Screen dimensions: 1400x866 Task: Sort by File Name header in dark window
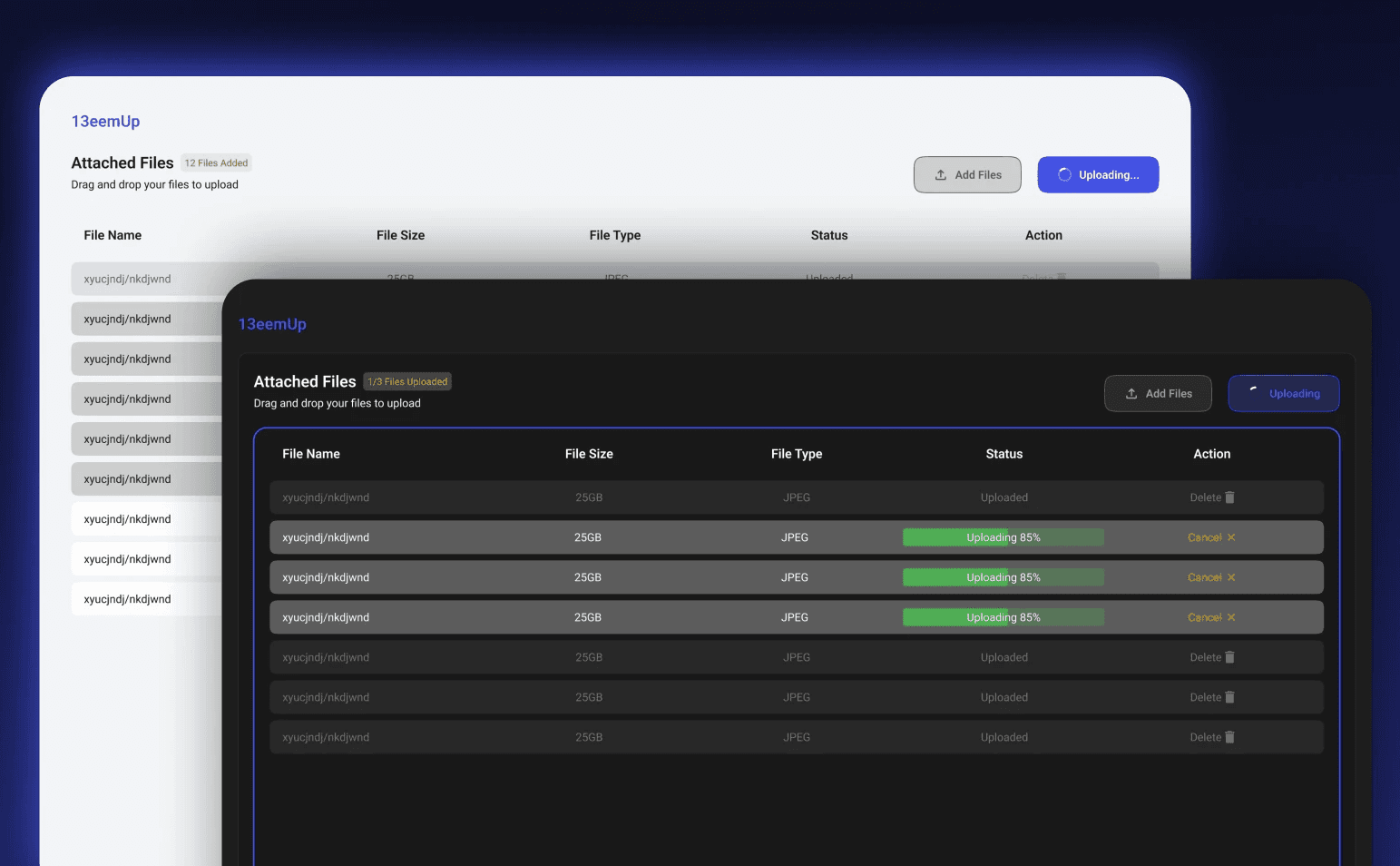pyautogui.click(x=311, y=454)
